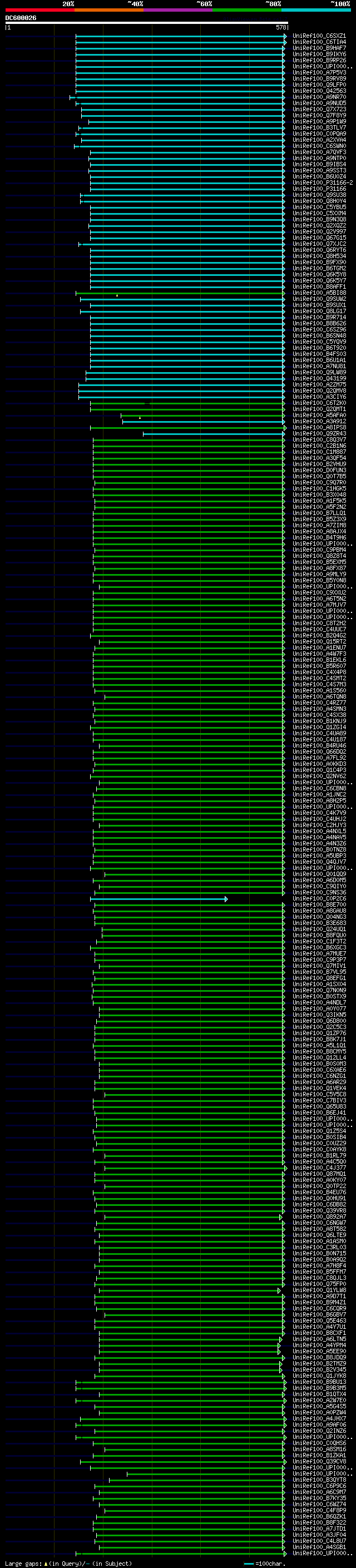The image size is (356, 1568).
Task: Click the label UniRef100_C0AYK8
Action: coord(319,1149)
